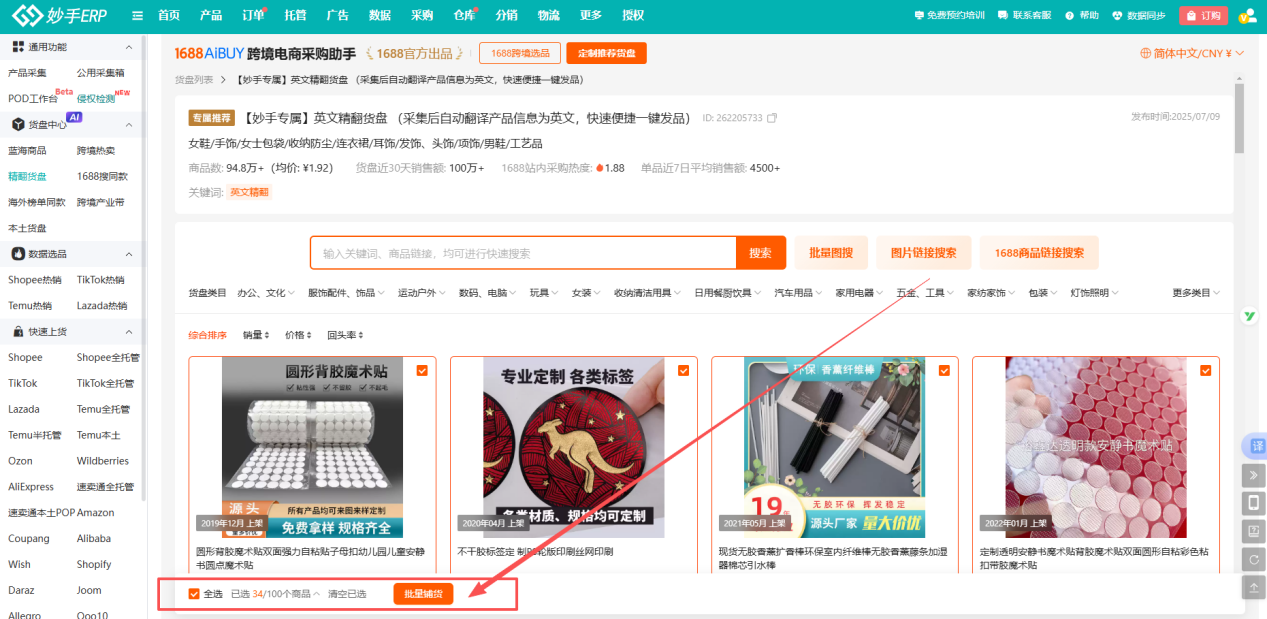Uncheck the first product card's checkbox

click(421, 369)
